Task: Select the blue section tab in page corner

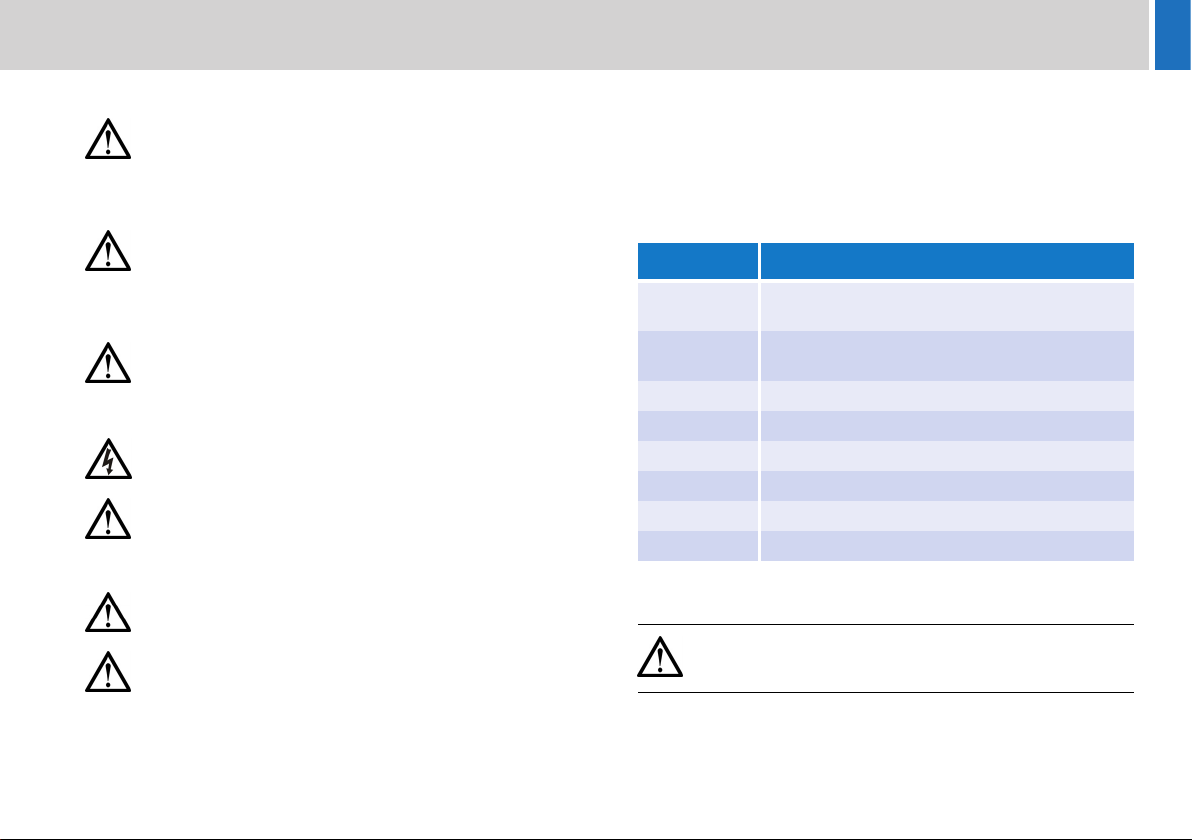Action: 1172,35
